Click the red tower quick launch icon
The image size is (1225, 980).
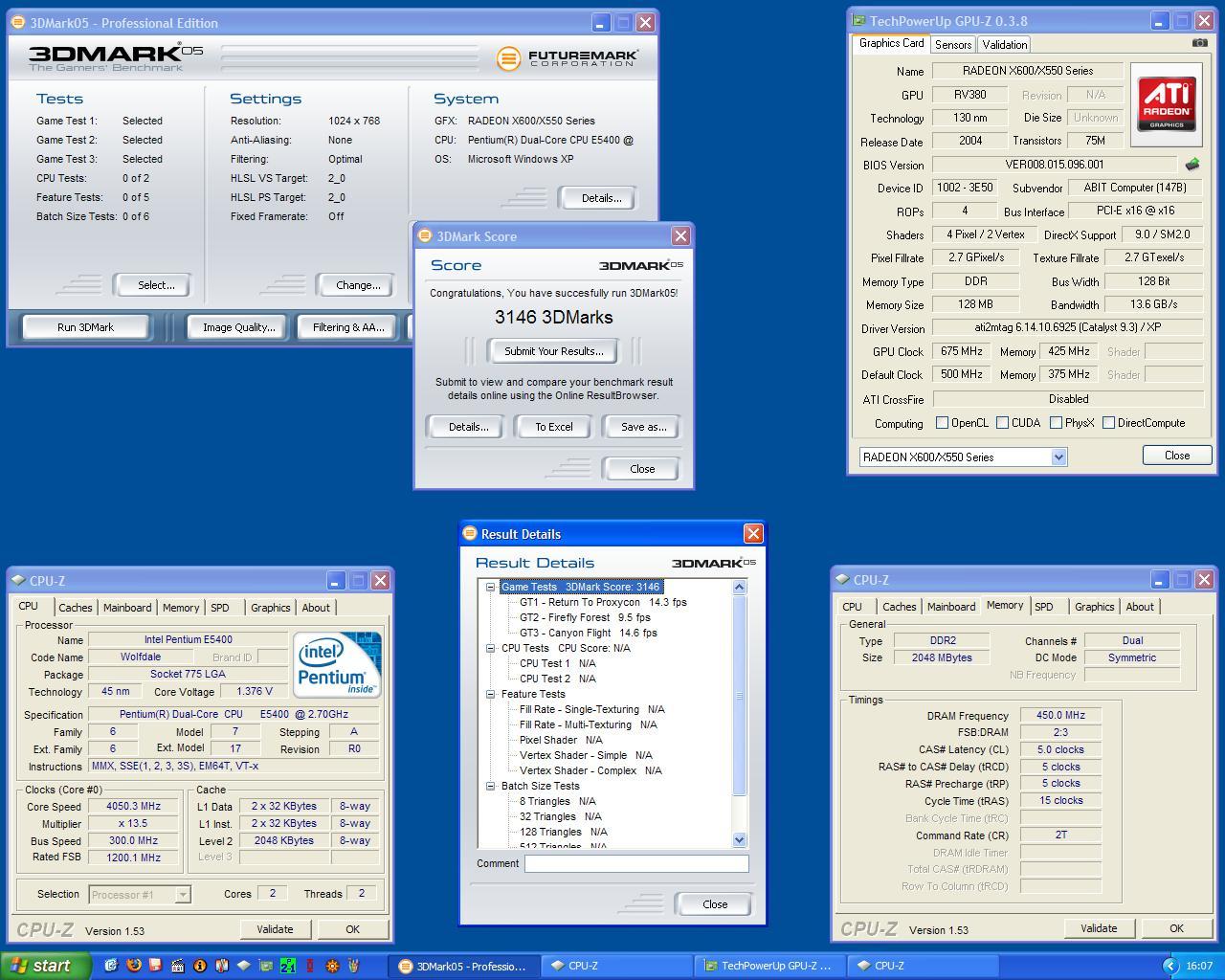click(310, 966)
